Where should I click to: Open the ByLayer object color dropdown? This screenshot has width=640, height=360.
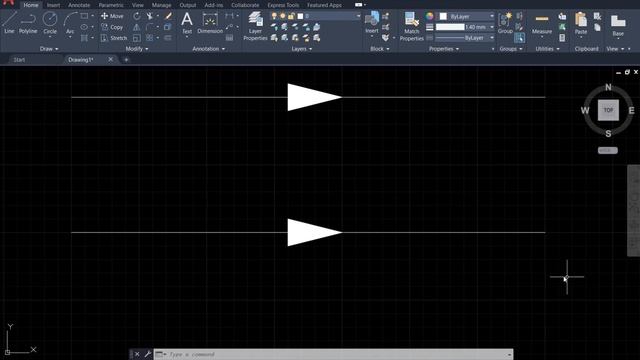492,16
